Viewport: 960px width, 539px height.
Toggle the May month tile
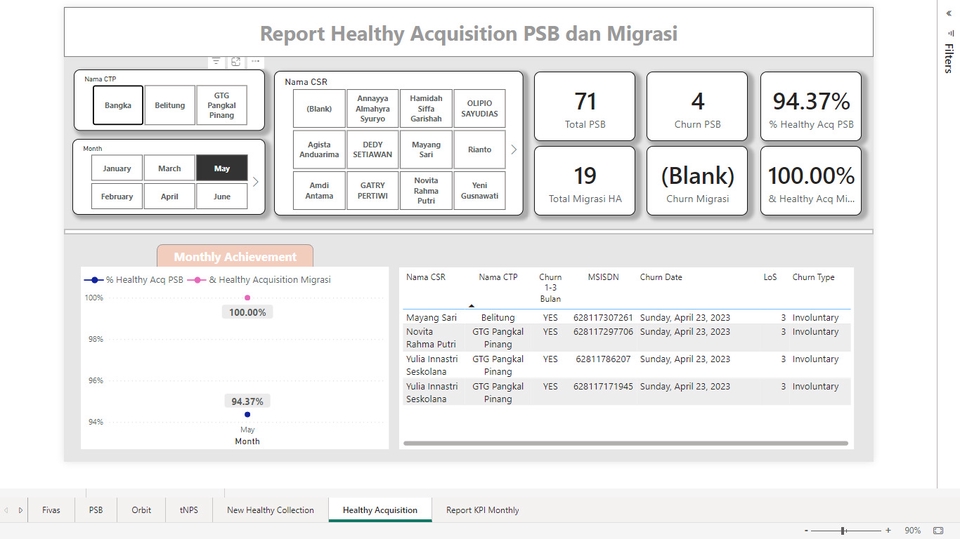tap(222, 168)
